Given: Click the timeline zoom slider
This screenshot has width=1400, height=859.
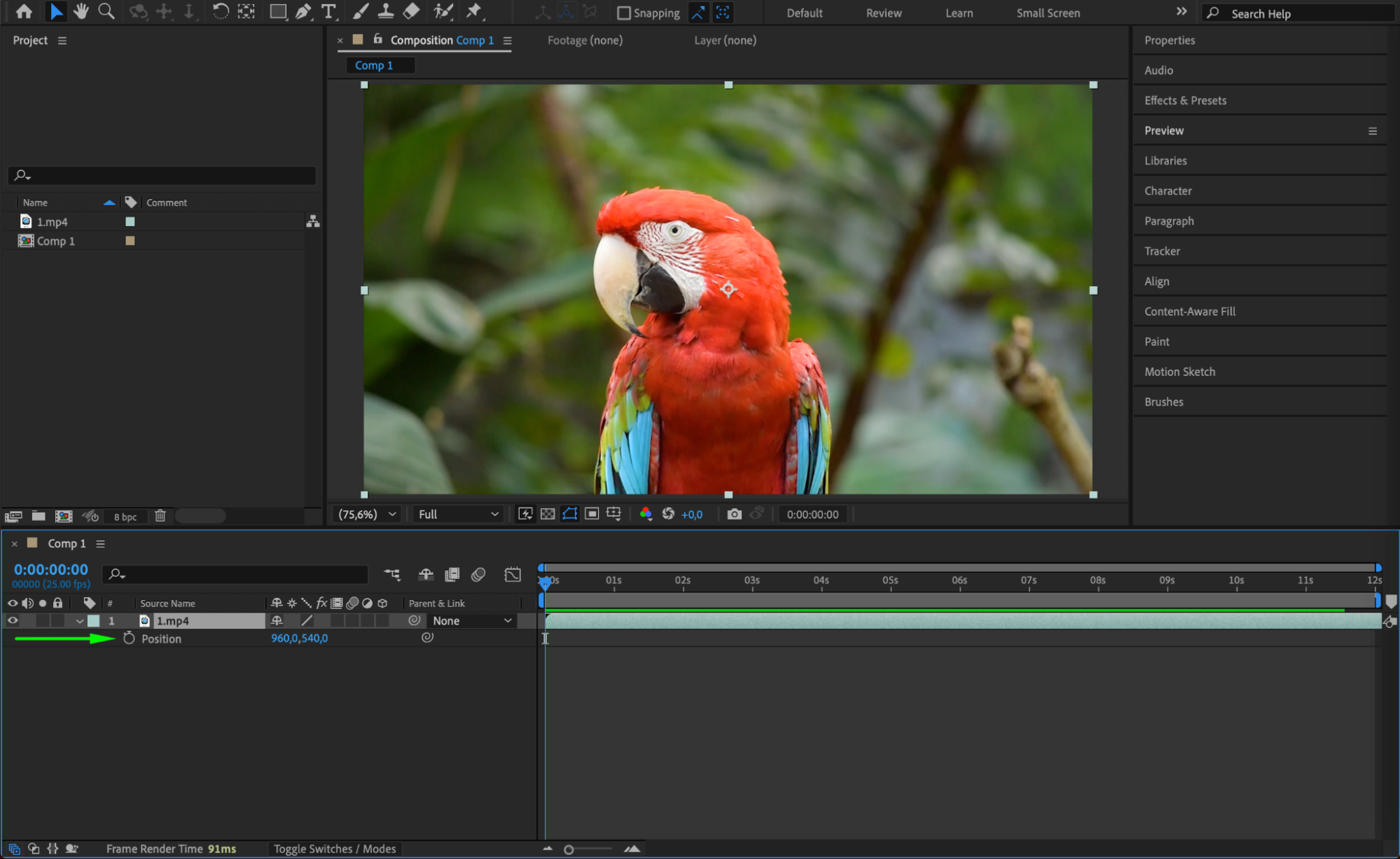Looking at the screenshot, I should pyautogui.click(x=569, y=849).
